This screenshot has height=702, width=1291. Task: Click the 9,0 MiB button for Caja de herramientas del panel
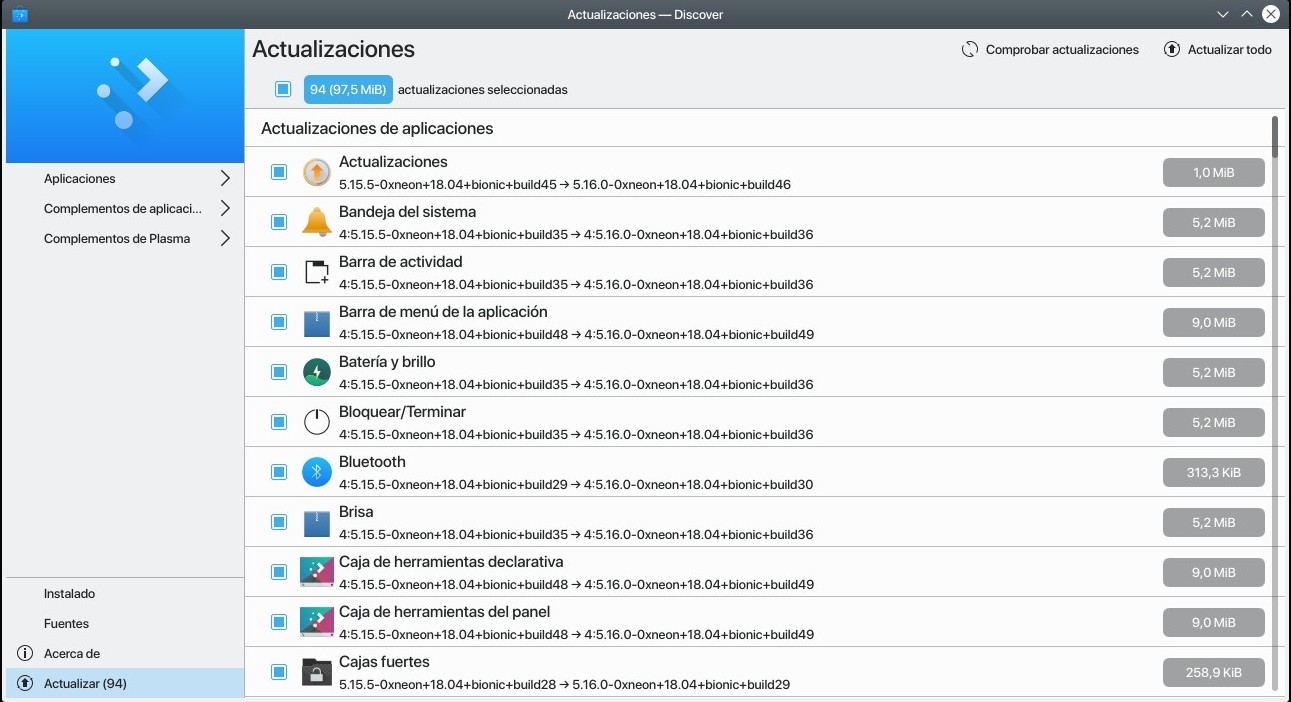coord(1213,622)
